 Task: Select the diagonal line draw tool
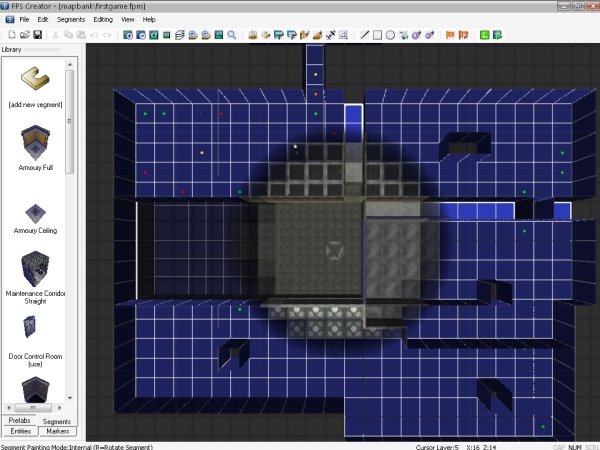tap(364, 35)
